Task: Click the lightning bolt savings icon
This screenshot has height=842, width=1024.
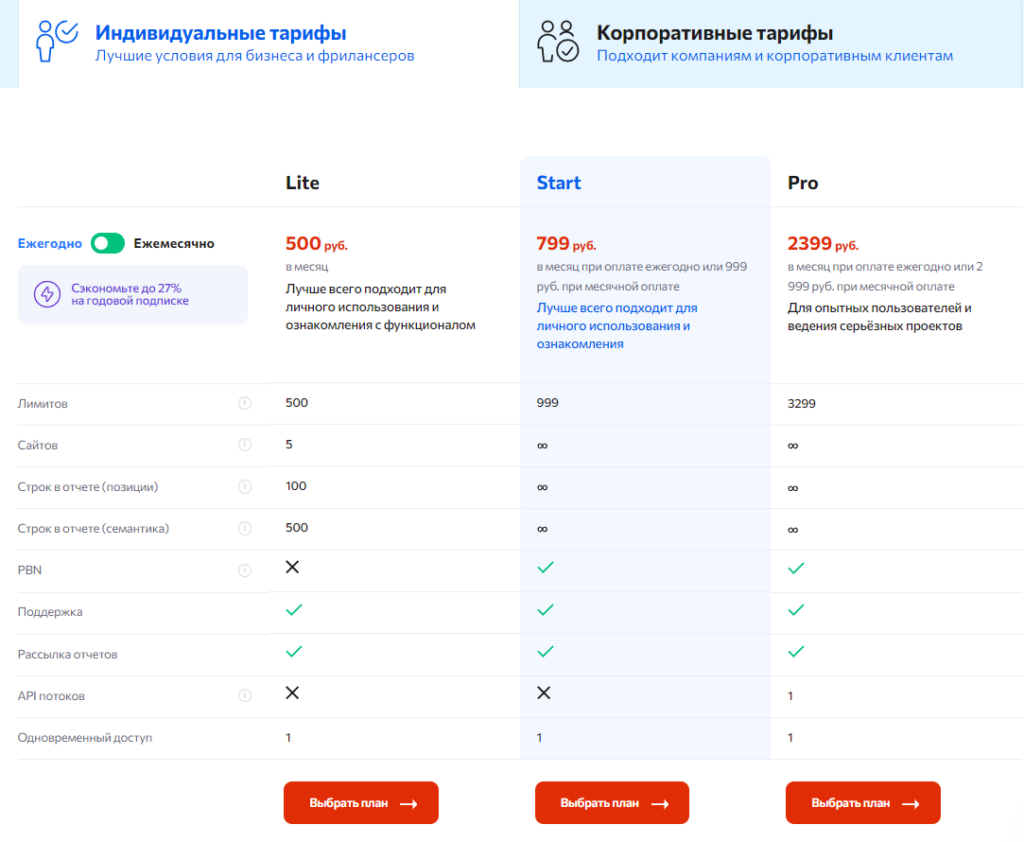Action: pos(47,294)
